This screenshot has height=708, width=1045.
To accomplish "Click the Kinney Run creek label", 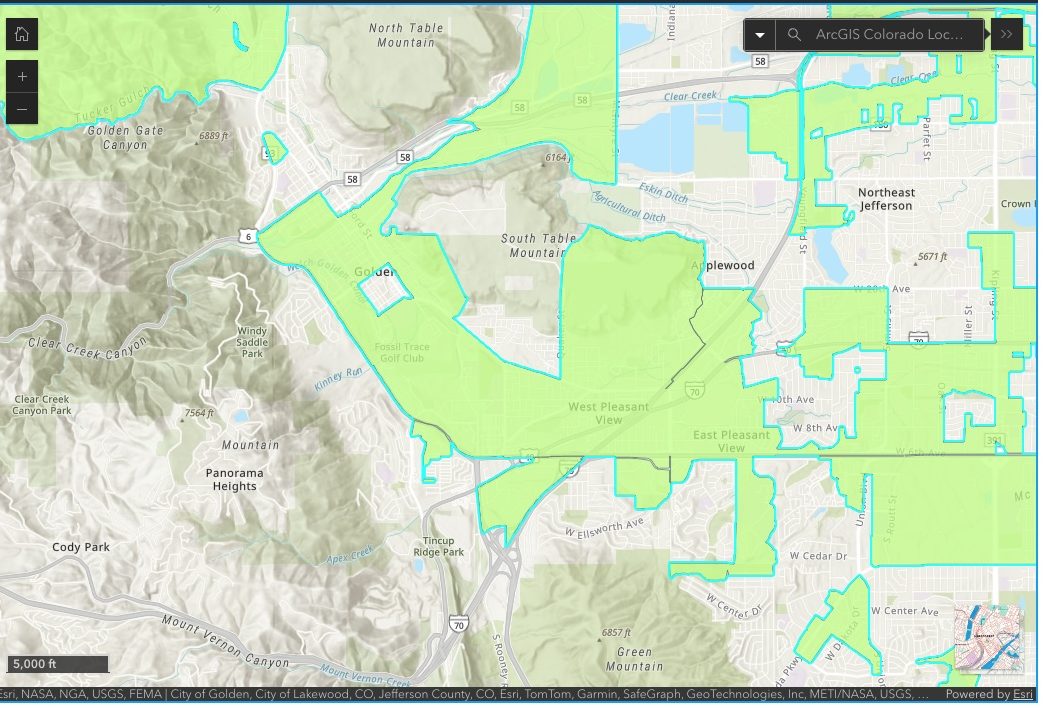I will point(340,380).
